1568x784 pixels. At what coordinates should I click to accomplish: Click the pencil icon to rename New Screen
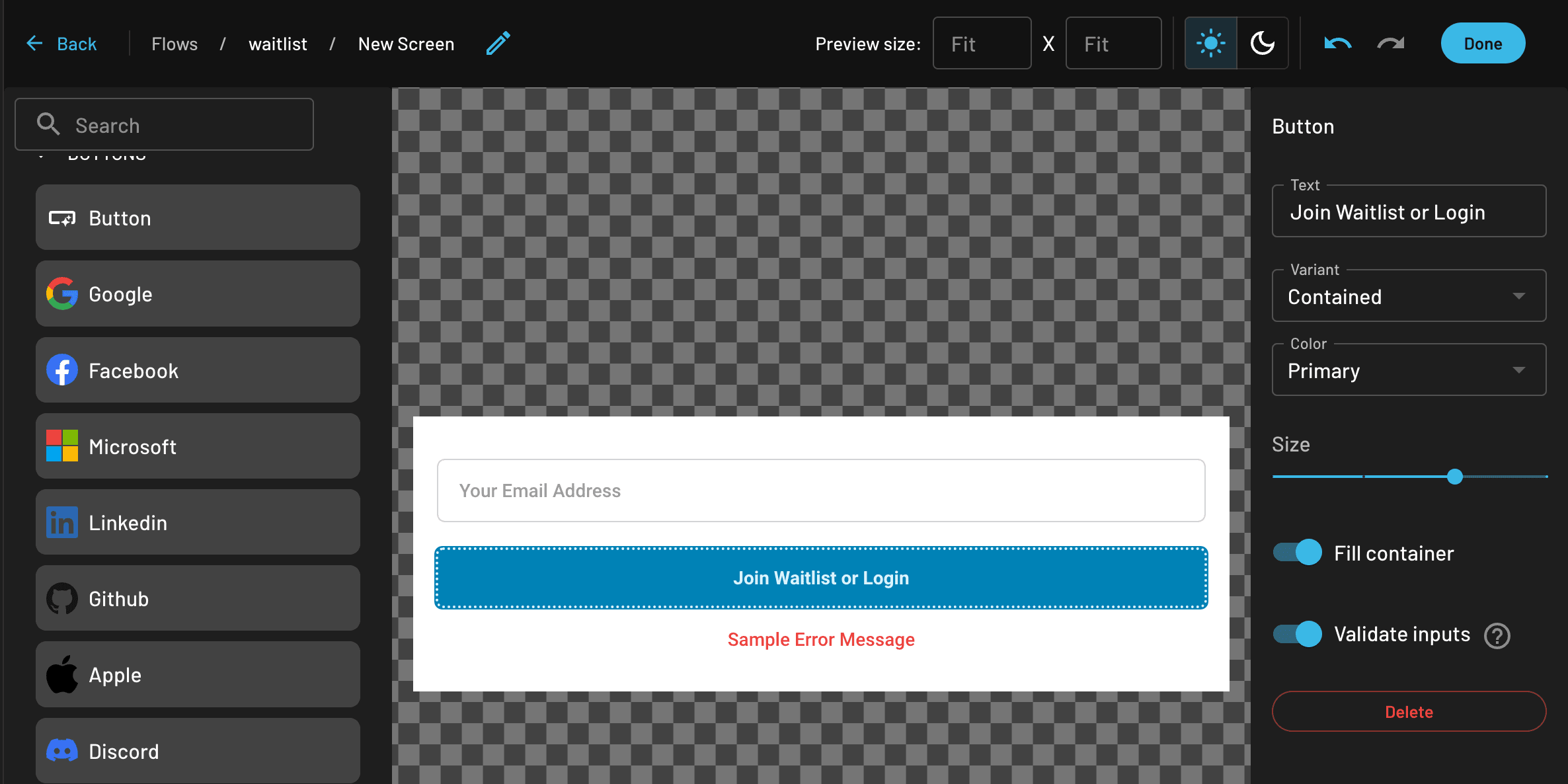click(x=498, y=43)
